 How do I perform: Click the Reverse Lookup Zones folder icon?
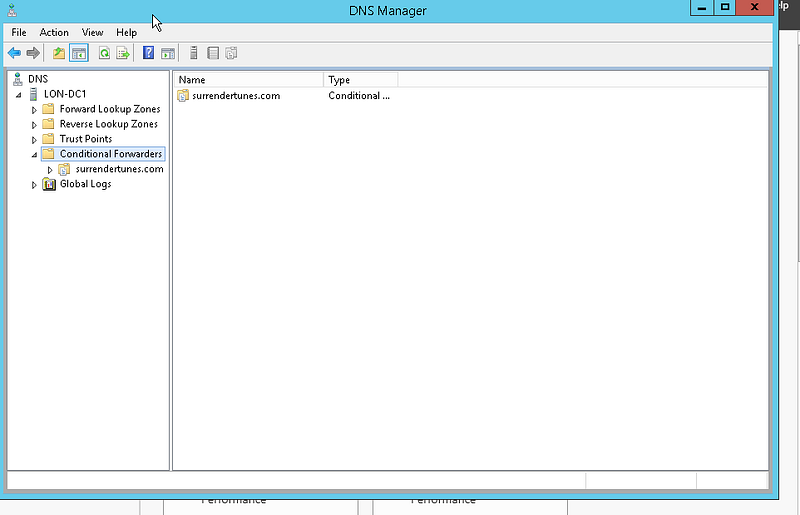[48, 124]
